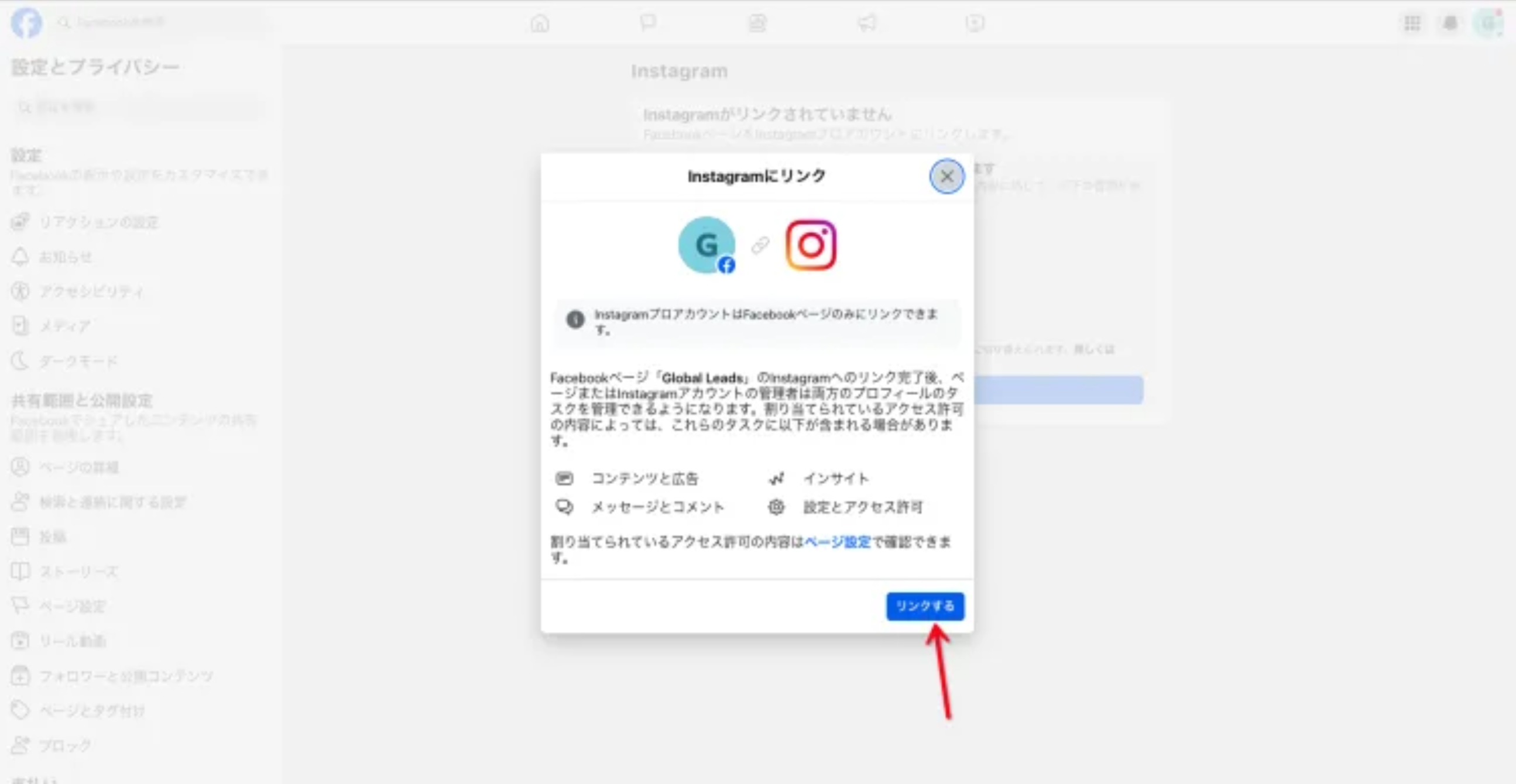This screenshot has width=1516, height=784.
Task: Click the メッセージとコメント bubble icon
Action: point(564,507)
